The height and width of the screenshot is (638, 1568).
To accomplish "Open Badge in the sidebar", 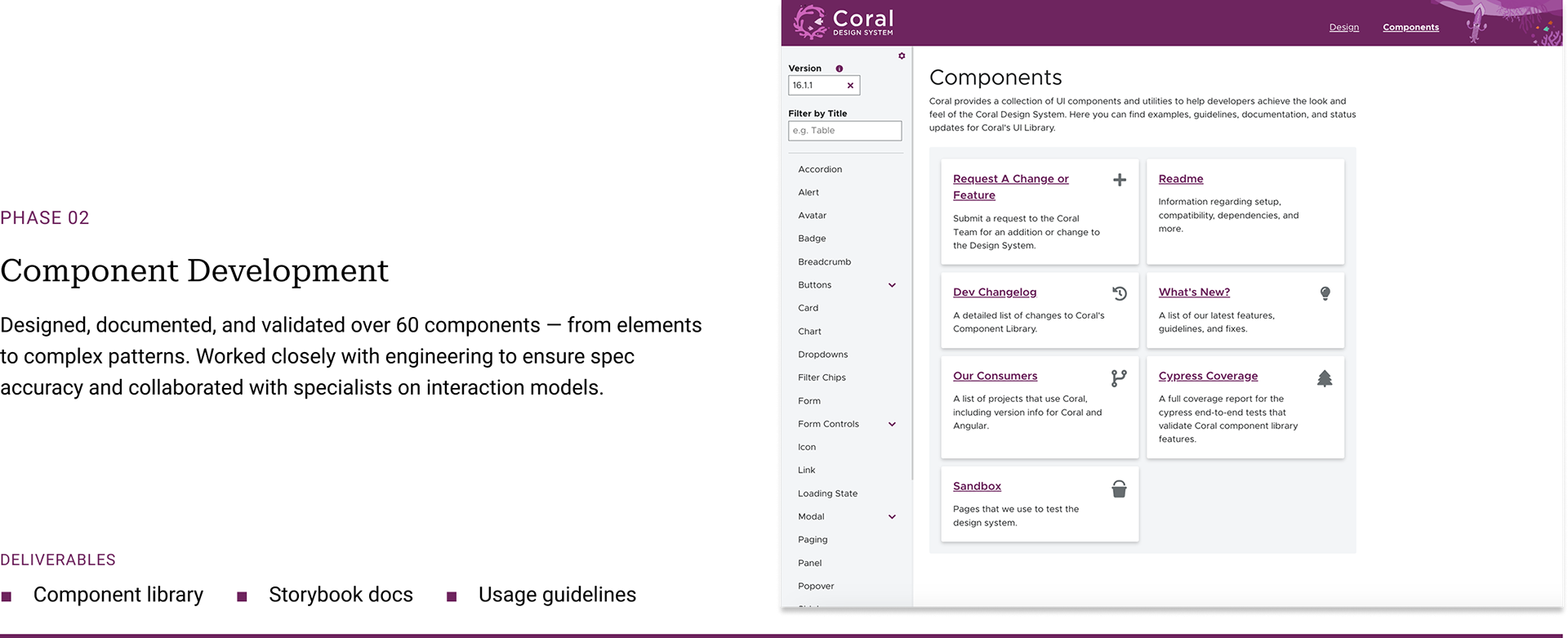I will [x=812, y=239].
